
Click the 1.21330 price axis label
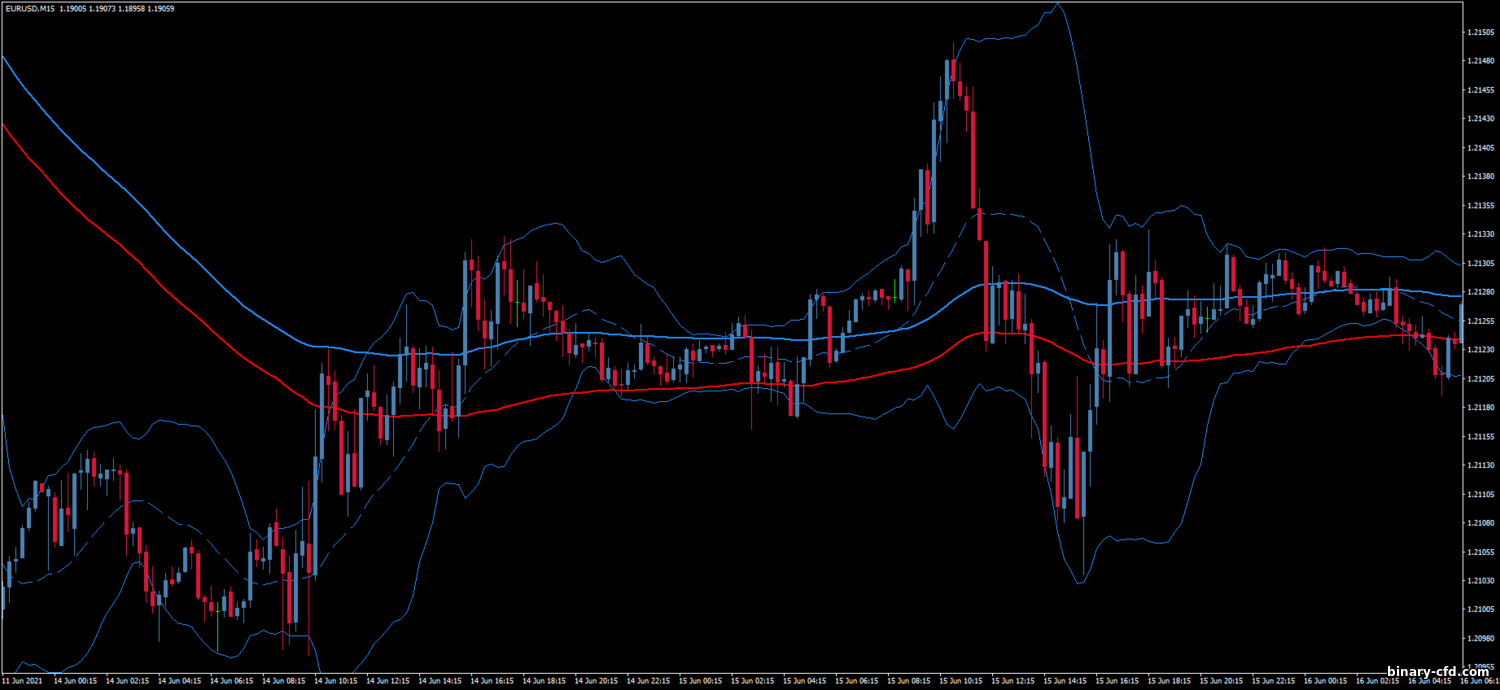coord(1480,235)
